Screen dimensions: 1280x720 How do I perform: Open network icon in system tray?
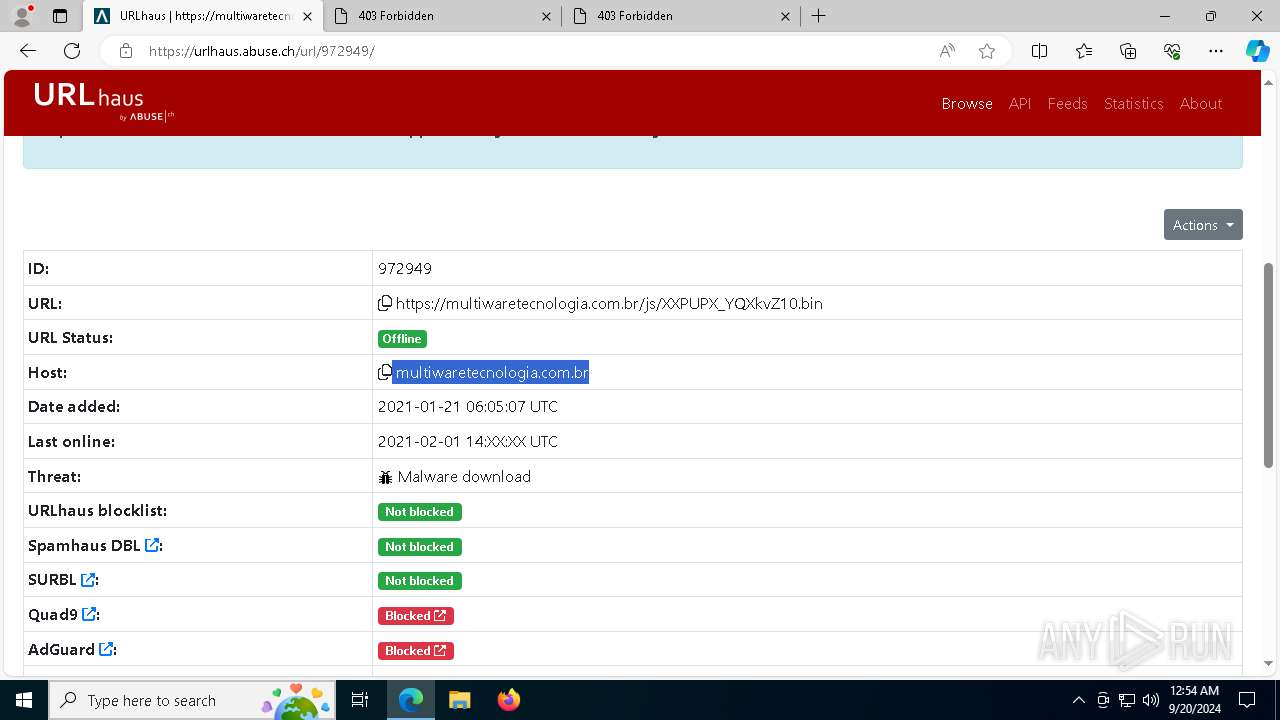pyautogui.click(x=1127, y=700)
